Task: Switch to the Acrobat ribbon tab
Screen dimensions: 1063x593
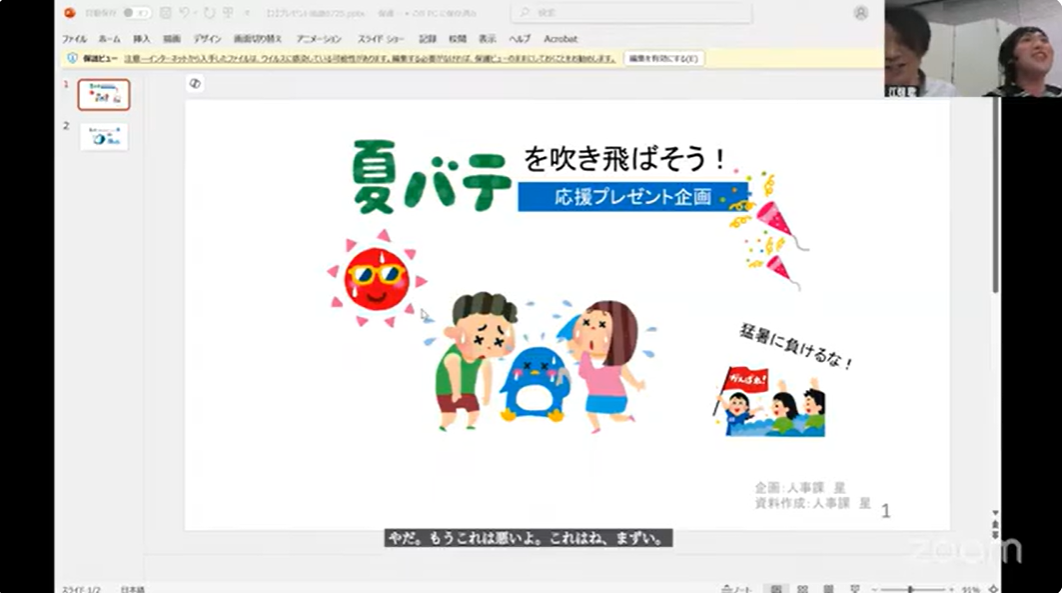Action: point(561,39)
